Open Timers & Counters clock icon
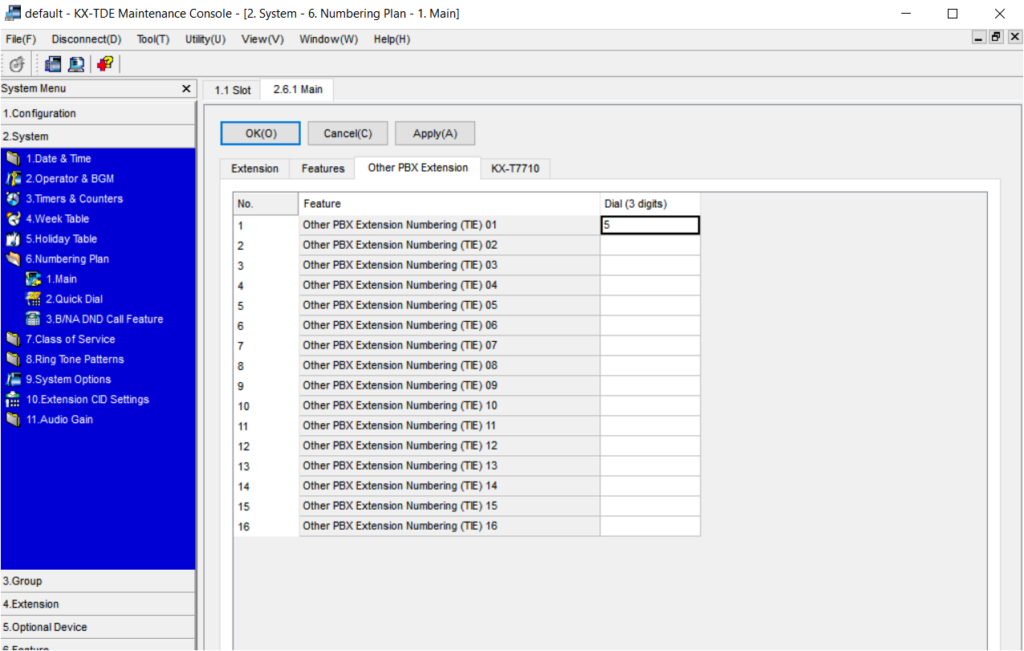1024x651 pixels. coord(13,199)
